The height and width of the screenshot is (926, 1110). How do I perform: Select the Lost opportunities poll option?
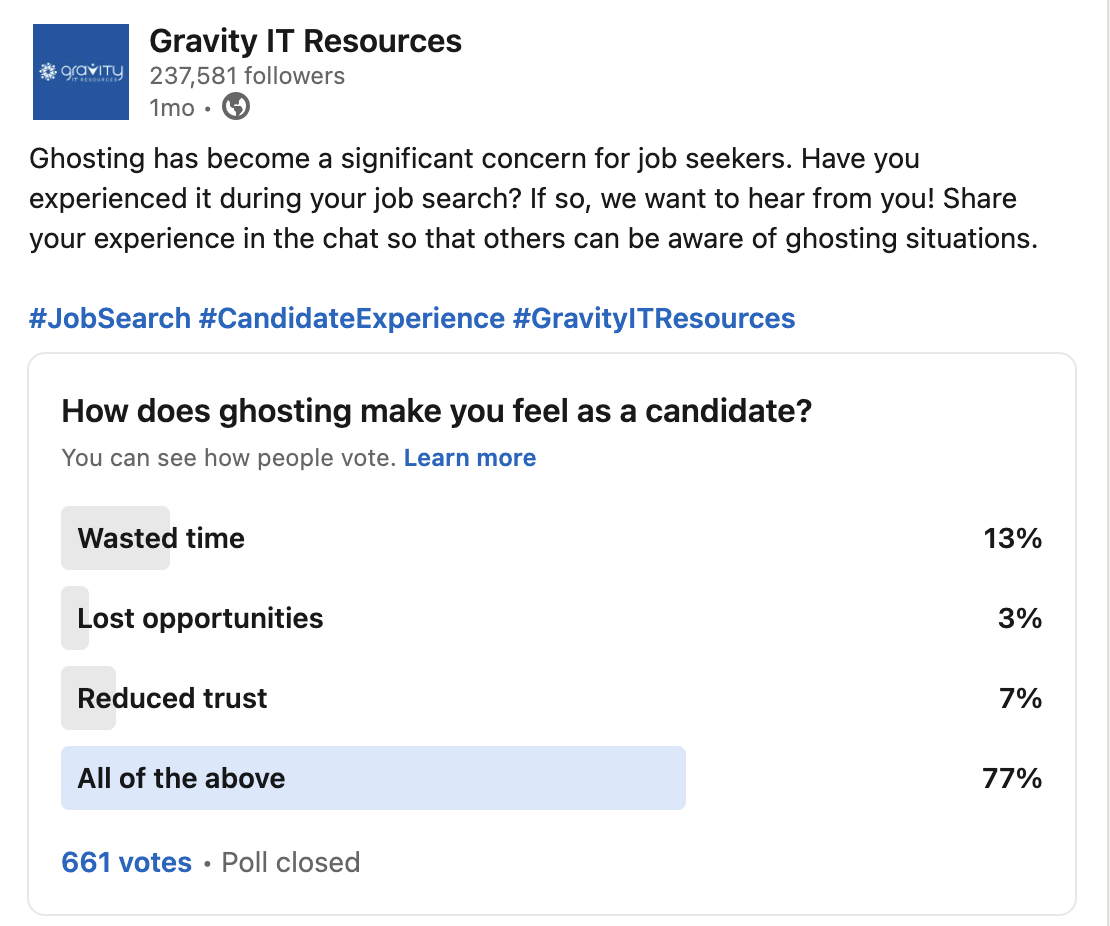(551, 618)
